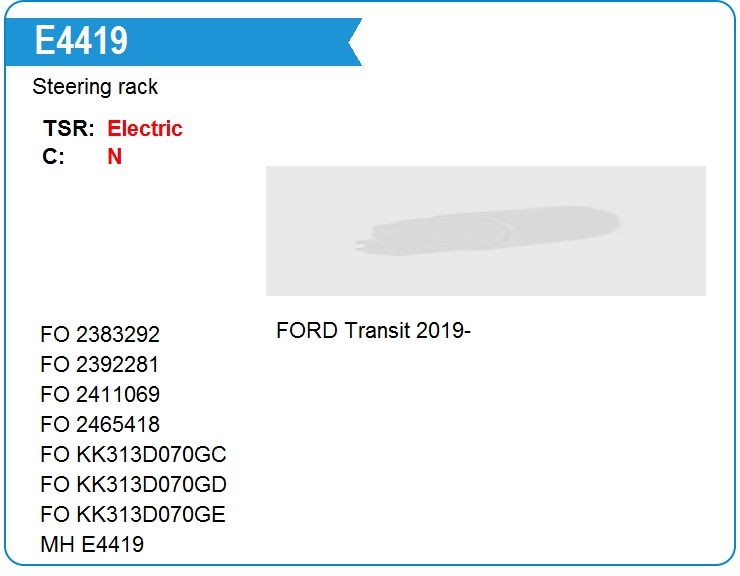The image size is (740, 576).
Task: Select OE code FO KK313D070GC
Action: (x=133, y=455)
